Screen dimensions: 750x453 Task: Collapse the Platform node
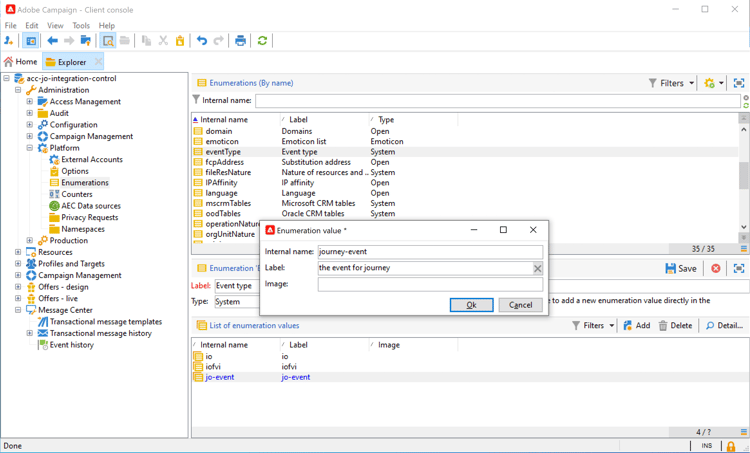tap(30, 148)
